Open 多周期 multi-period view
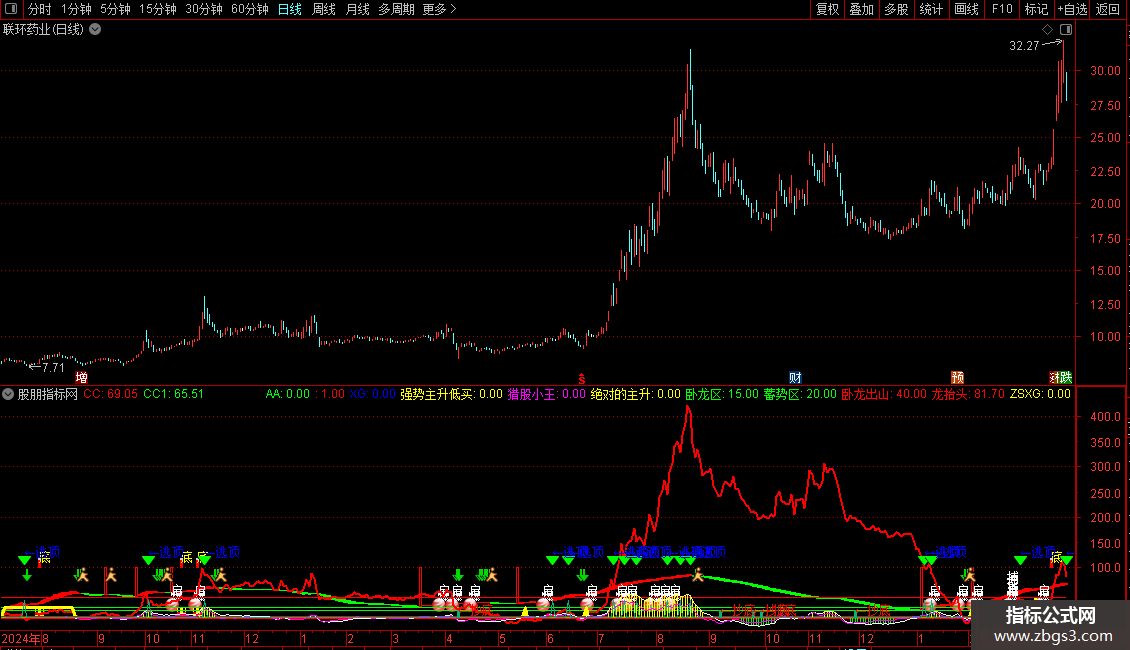This screenshot has height=650, width=1130. point(396,9)
